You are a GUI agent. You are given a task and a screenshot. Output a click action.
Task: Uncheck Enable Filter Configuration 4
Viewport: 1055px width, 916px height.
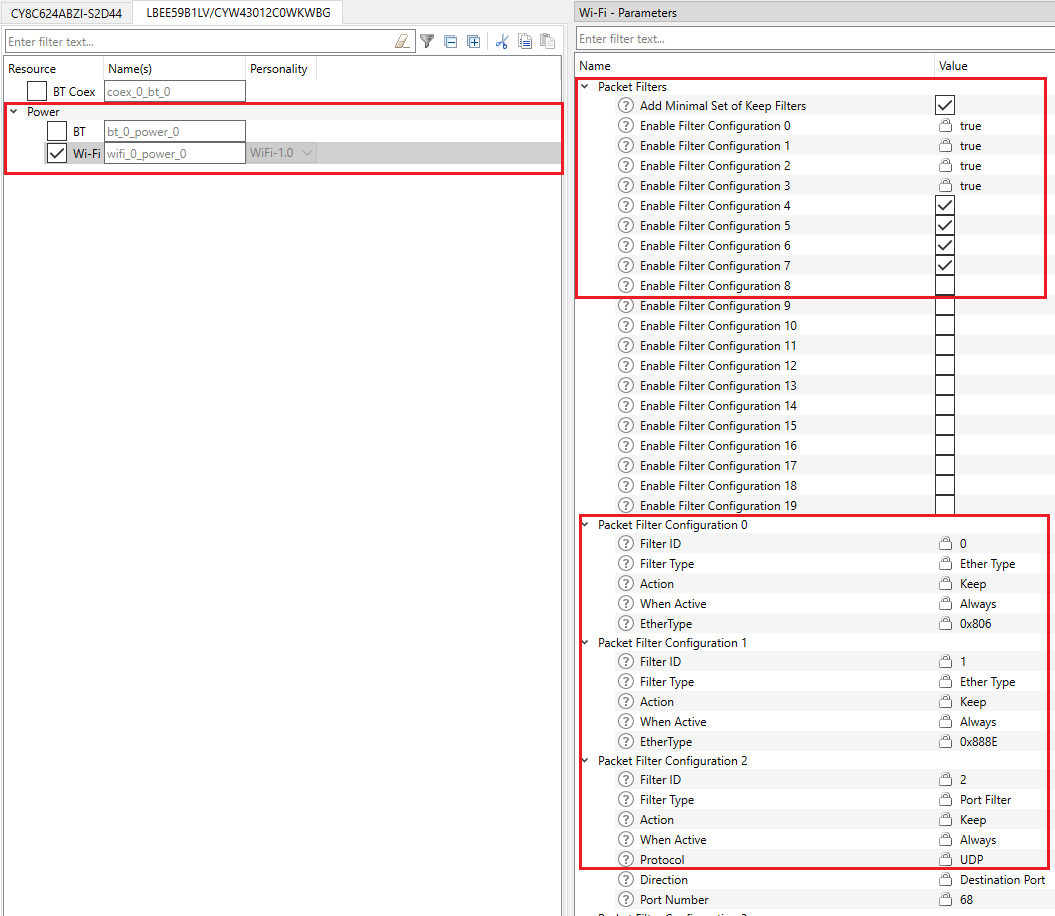coord(945,205)
